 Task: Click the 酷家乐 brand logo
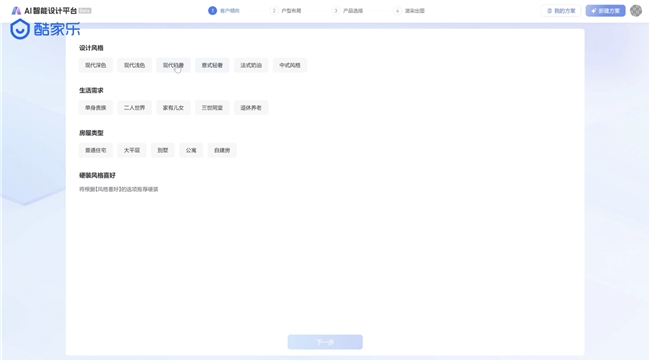tap(45, 29)
